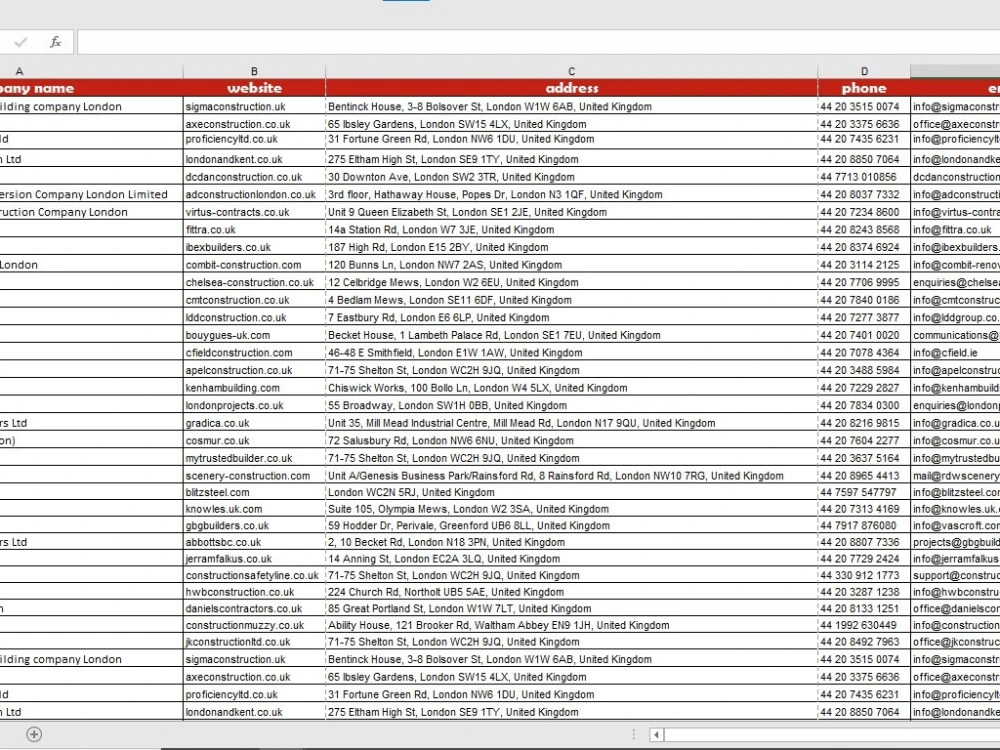
Task: Click phone '44 7597 547797'
Action: coord(858,492)
